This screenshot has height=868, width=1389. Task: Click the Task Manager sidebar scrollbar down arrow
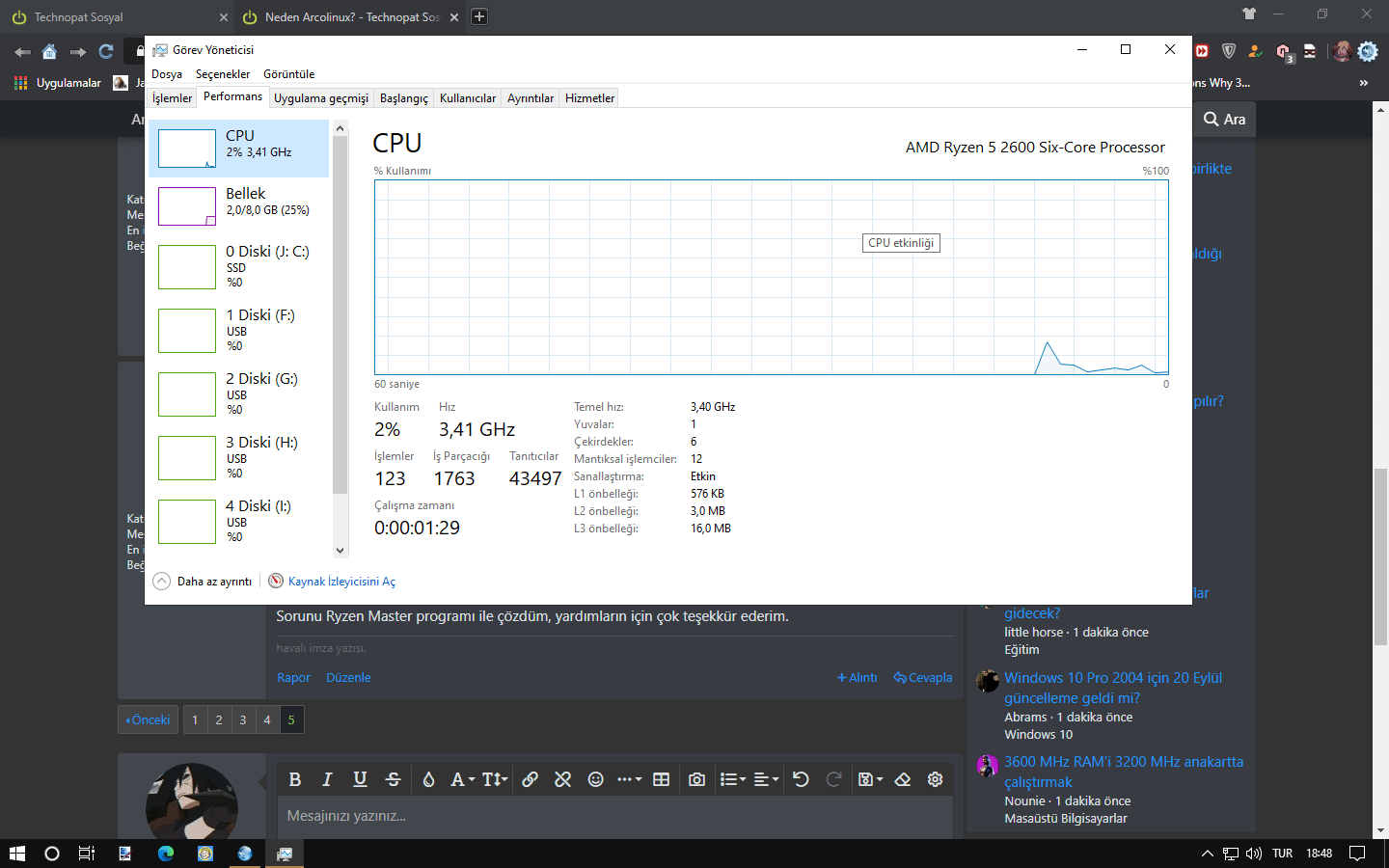(340, 551)
